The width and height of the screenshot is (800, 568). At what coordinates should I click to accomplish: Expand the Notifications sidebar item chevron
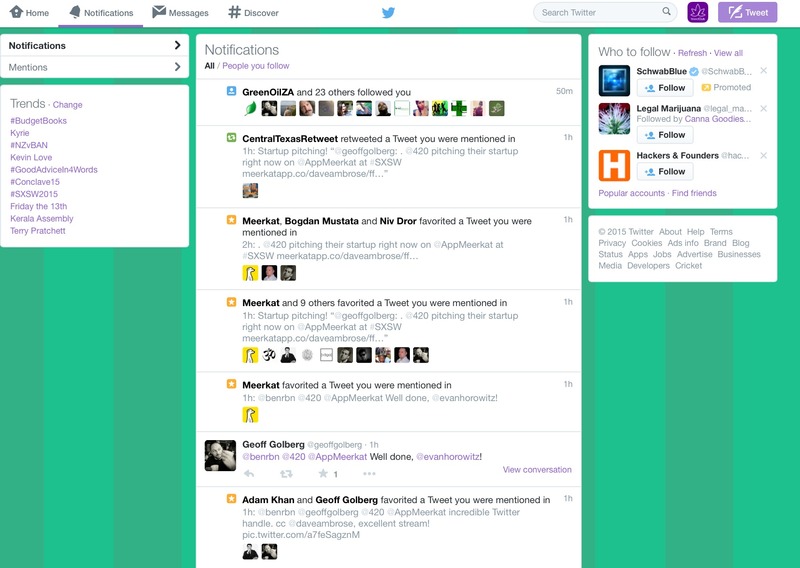[x=177, y=45]
